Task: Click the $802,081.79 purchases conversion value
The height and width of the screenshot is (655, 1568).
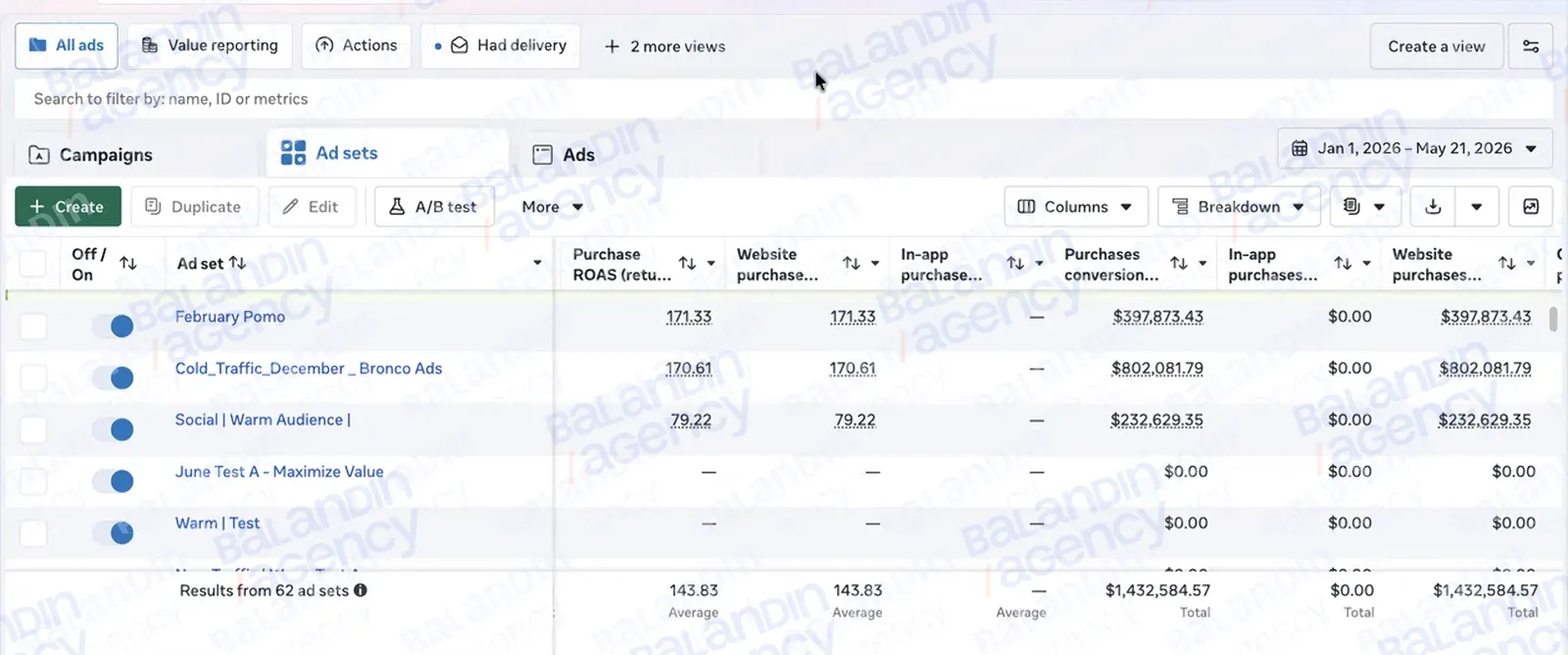Action: pyautogui.click(x=1157, y=369)
